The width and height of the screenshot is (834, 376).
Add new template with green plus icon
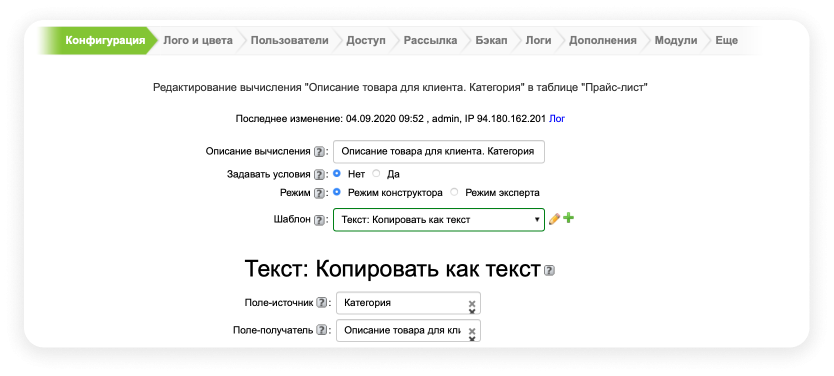569,218
